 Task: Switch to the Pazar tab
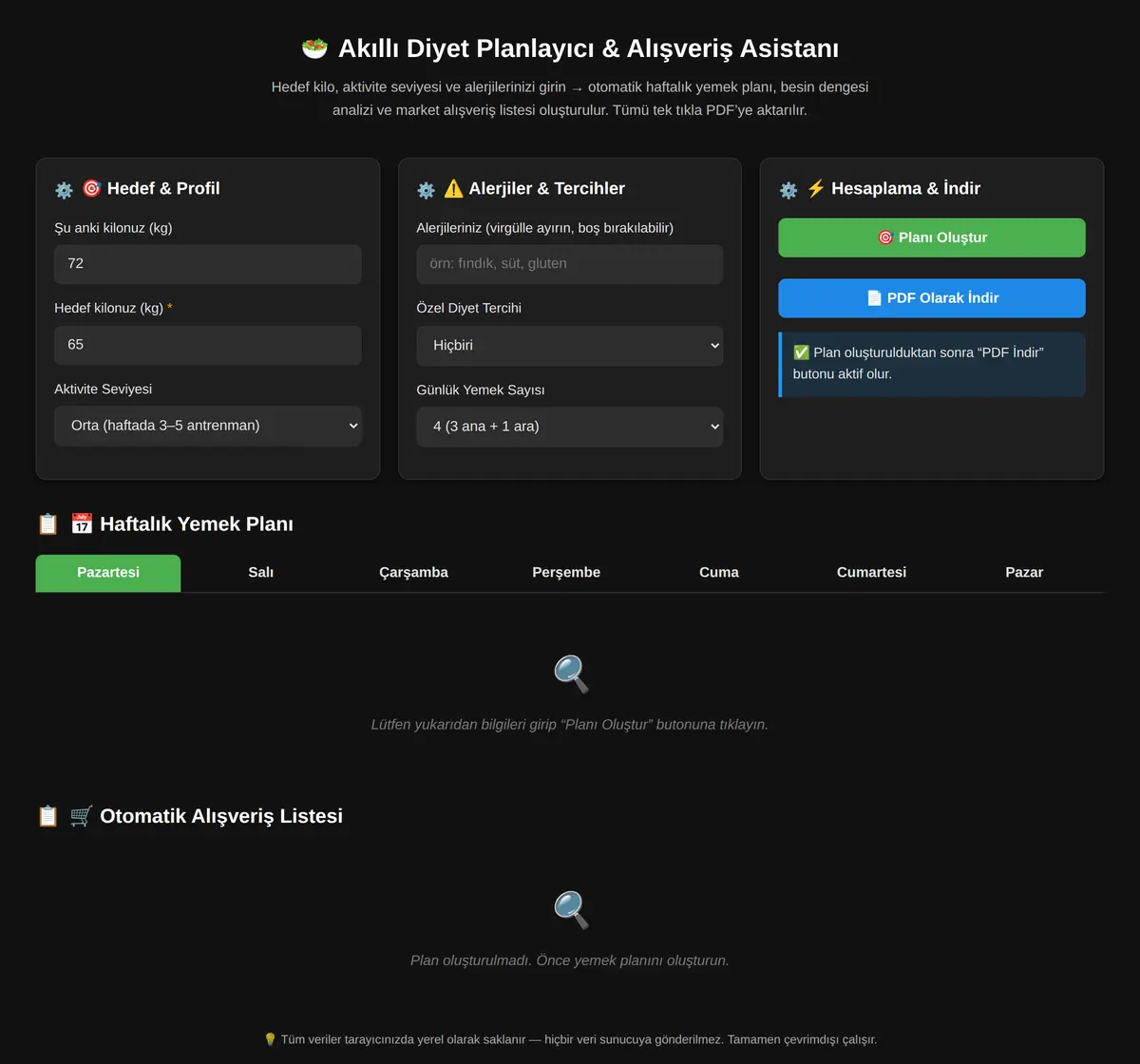(x=1024, y=573)
